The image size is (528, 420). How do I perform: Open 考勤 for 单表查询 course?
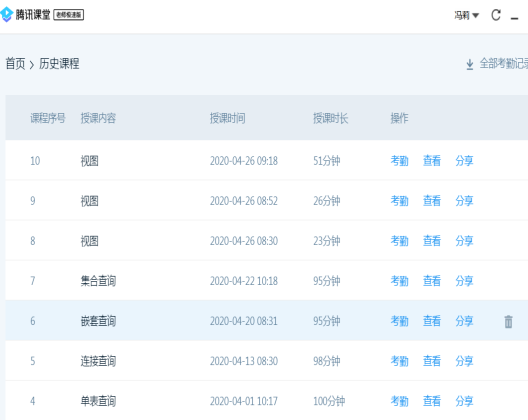(x=399, y=401)
